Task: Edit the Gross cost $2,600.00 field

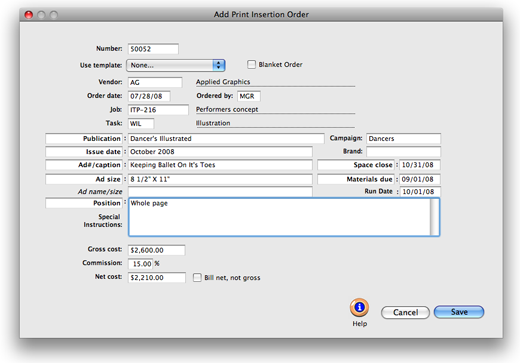Action: coord(157,250)
